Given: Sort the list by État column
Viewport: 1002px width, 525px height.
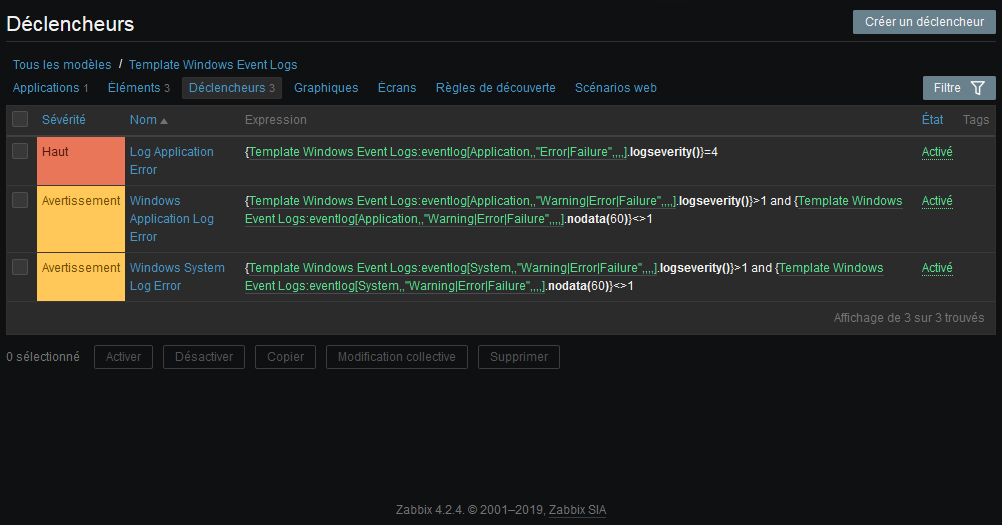Looking at the screenshot, I should click(x=932, y=119).
